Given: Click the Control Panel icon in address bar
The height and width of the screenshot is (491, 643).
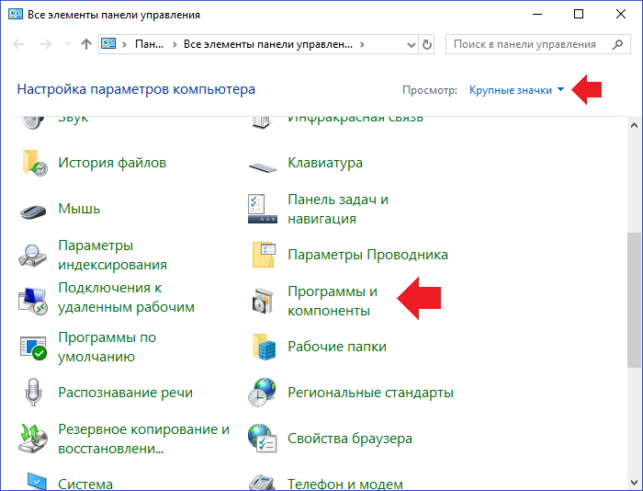Looking at the screenshot, I should coord(109,44).
